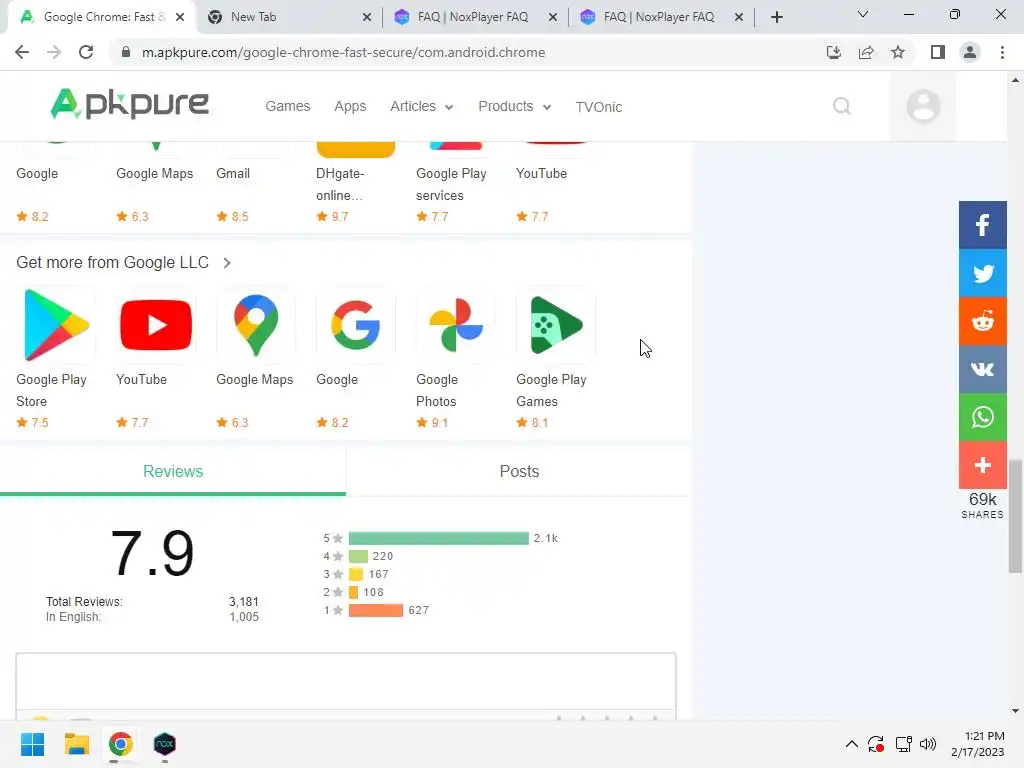Share on Twitter via sidebar icon
This screenshot has width=1024, height=768.
(x=982, y=273)
